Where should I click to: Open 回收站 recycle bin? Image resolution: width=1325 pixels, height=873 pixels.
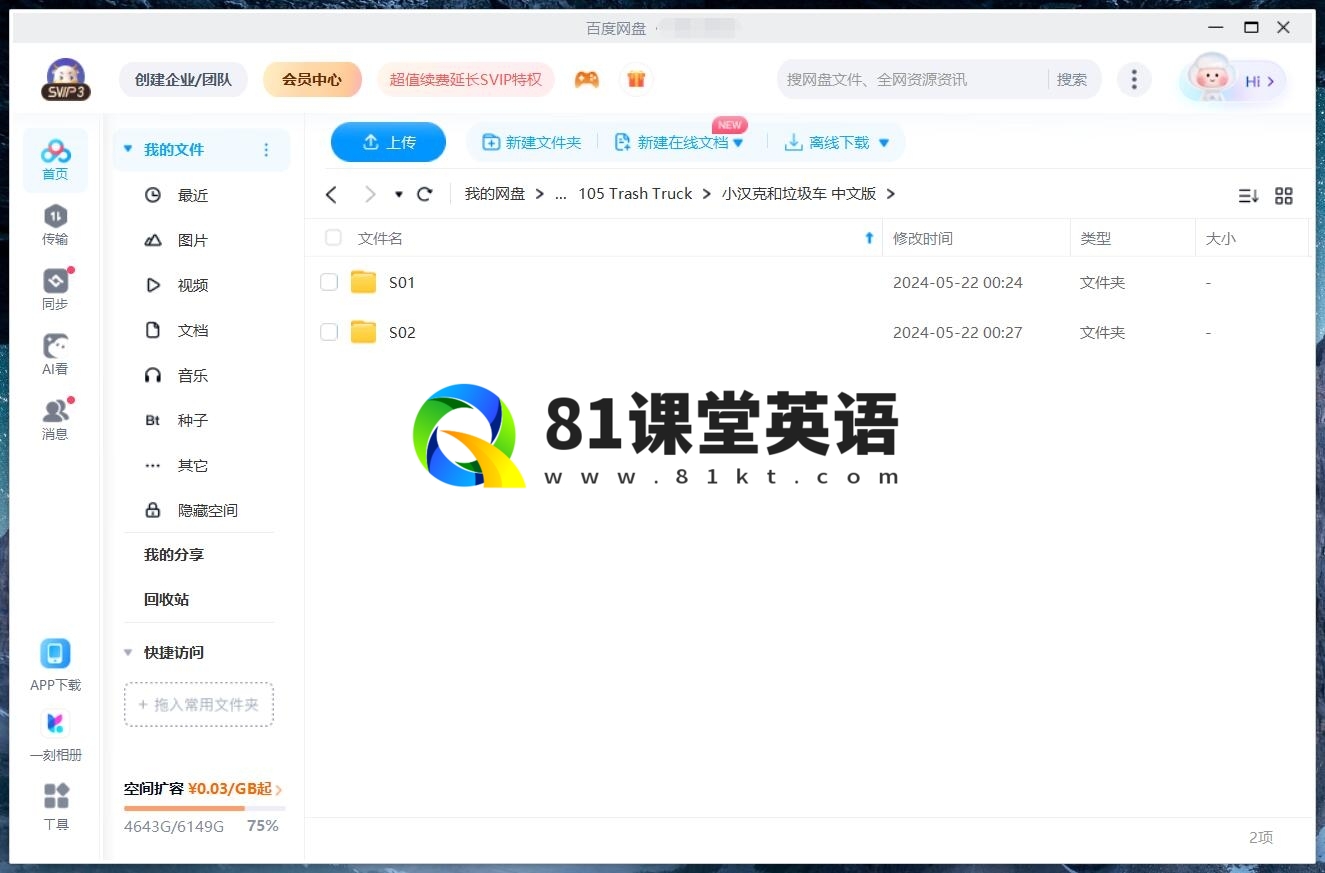pos(166,599)
